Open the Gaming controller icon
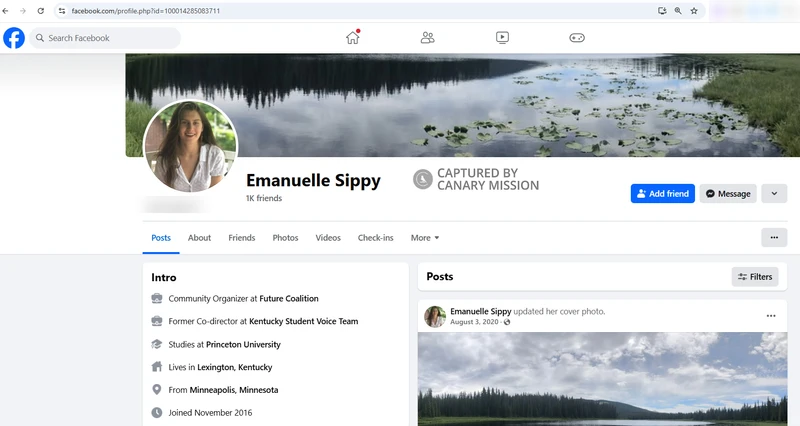The height and width of the screenshot is (426, 800). click(577, 38)
